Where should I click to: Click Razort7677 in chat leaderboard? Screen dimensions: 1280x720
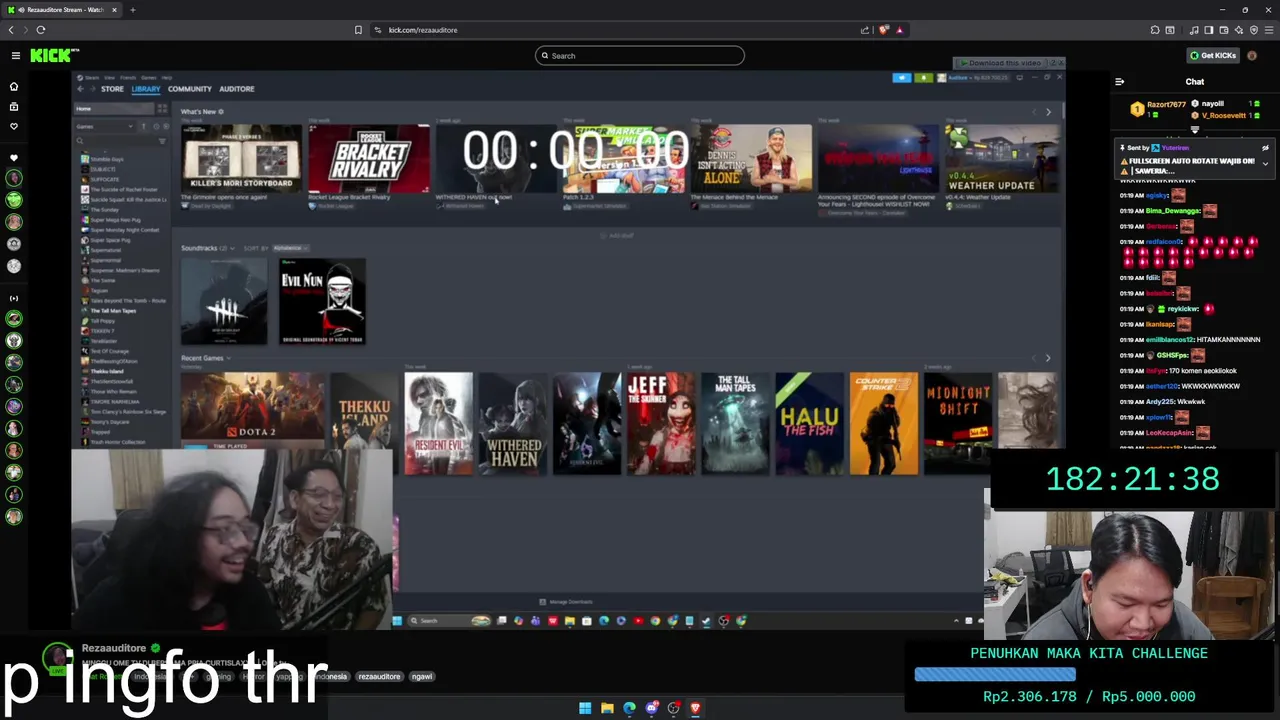[1166, 104]
